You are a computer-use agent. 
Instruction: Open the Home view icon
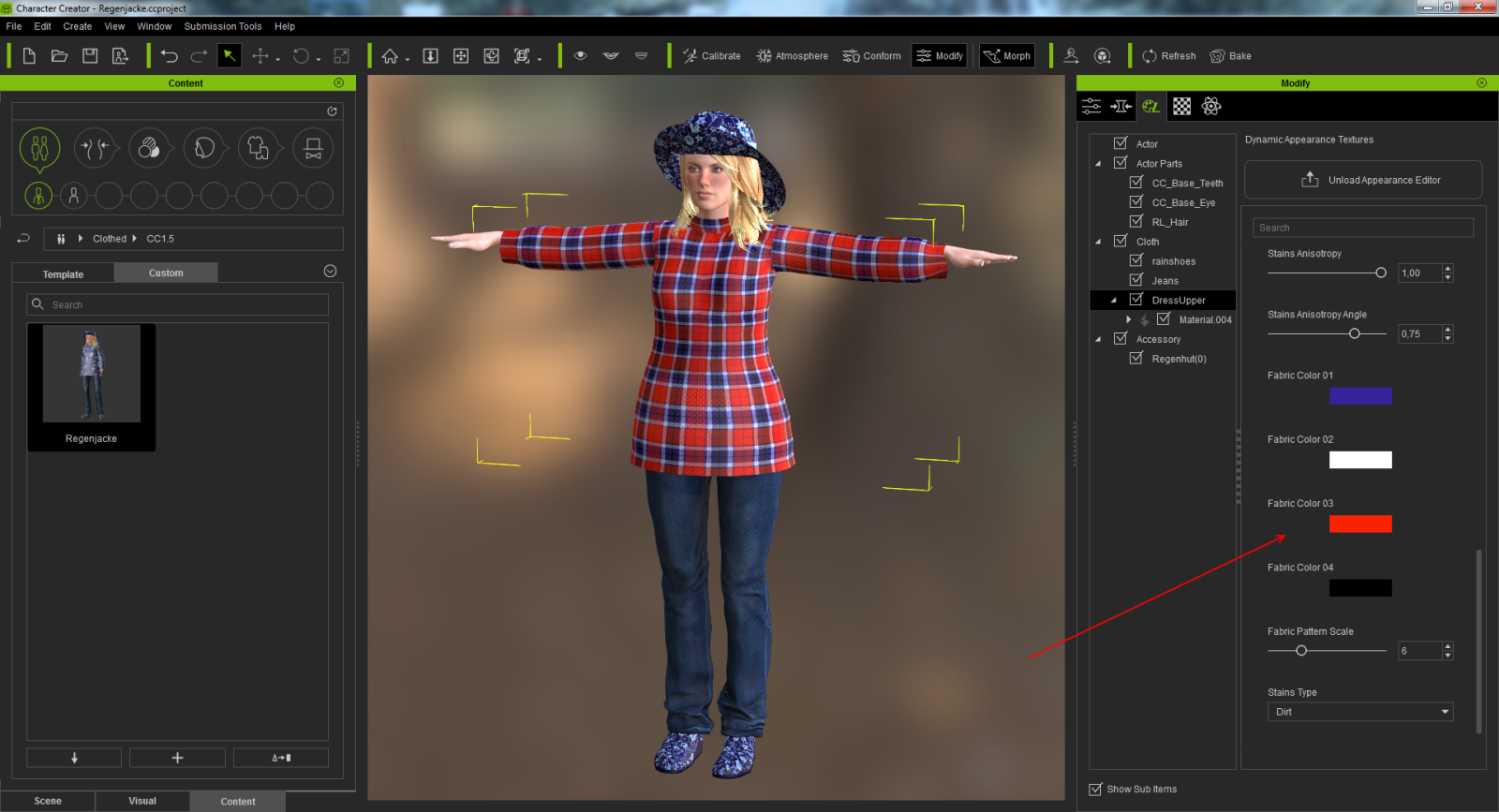coord(390,56)
